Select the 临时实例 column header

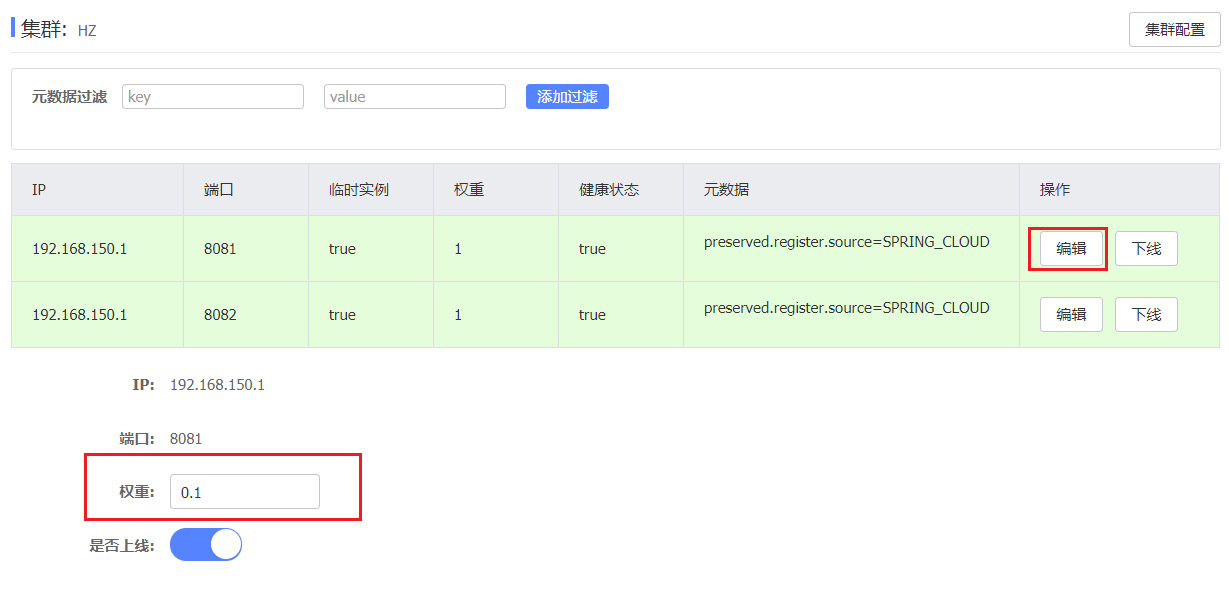358,190
